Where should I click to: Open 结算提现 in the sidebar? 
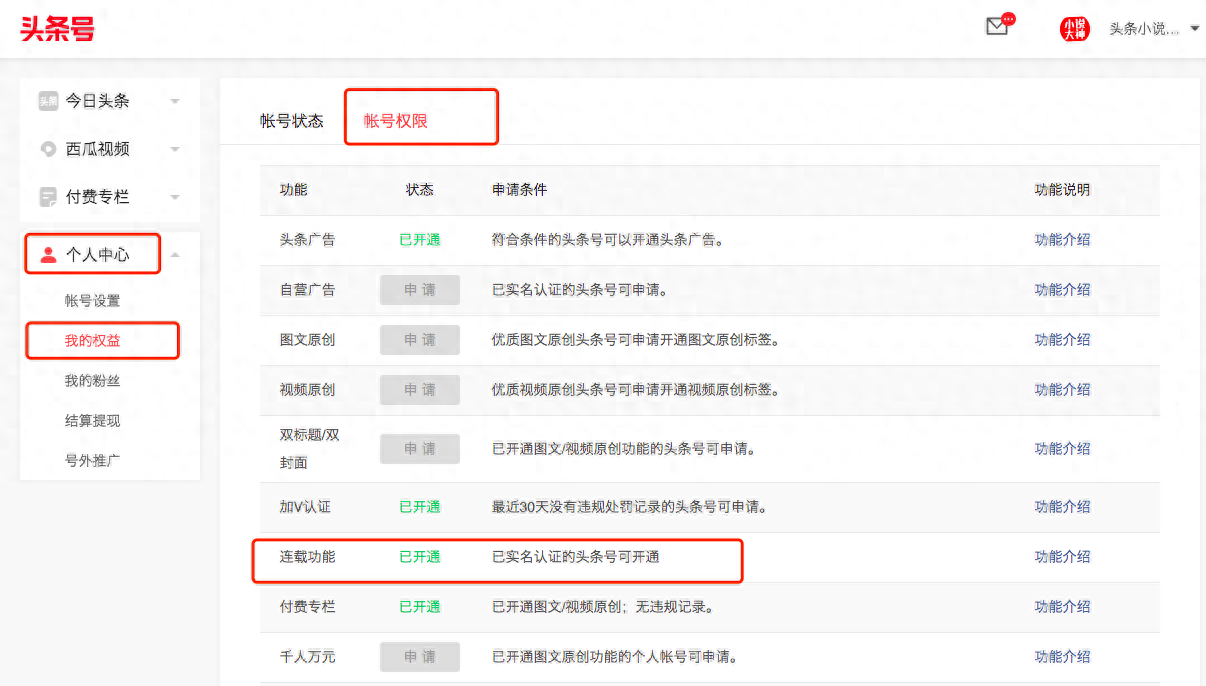point(93,421)
